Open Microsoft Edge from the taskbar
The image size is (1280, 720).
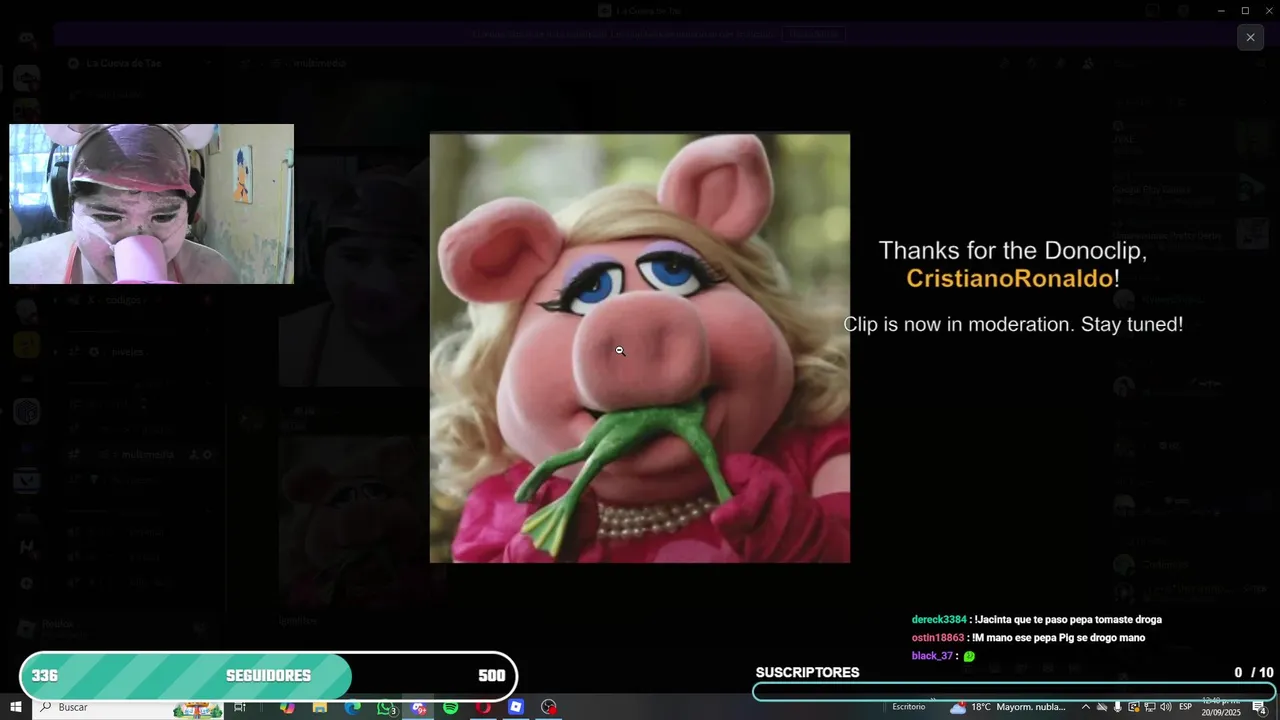(x=353, y=707)
